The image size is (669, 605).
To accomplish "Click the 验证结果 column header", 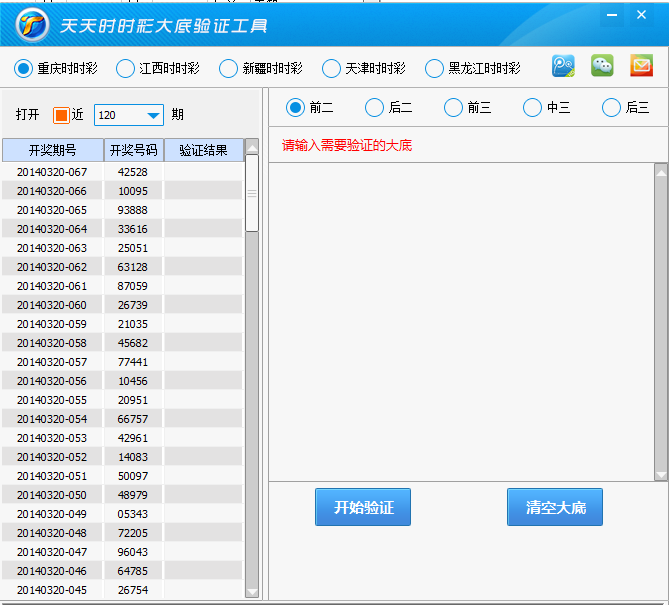I will [204, 150].
